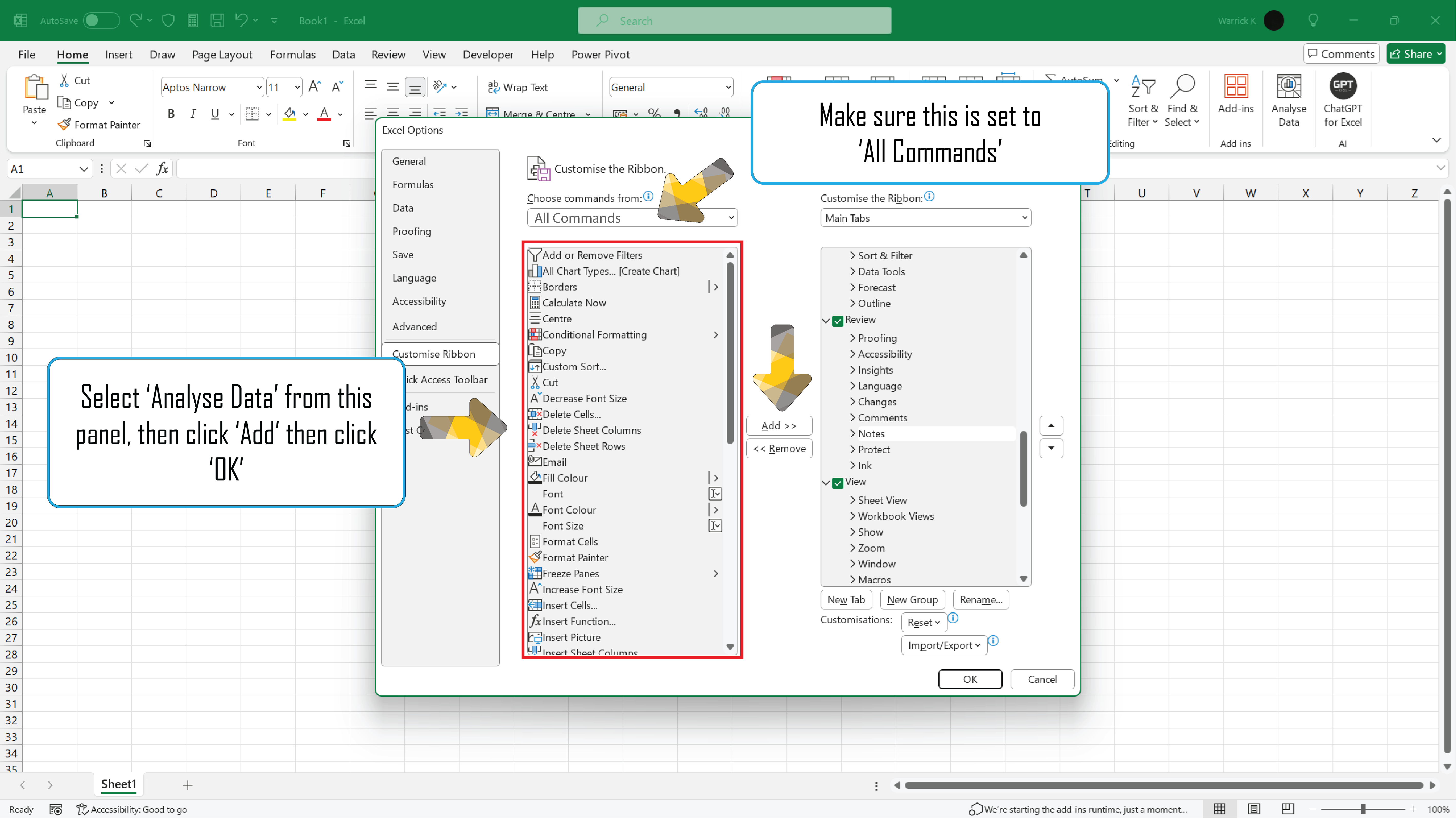
Task: Select Customise Ribbon options category
Action: click(x=440, y=354)
